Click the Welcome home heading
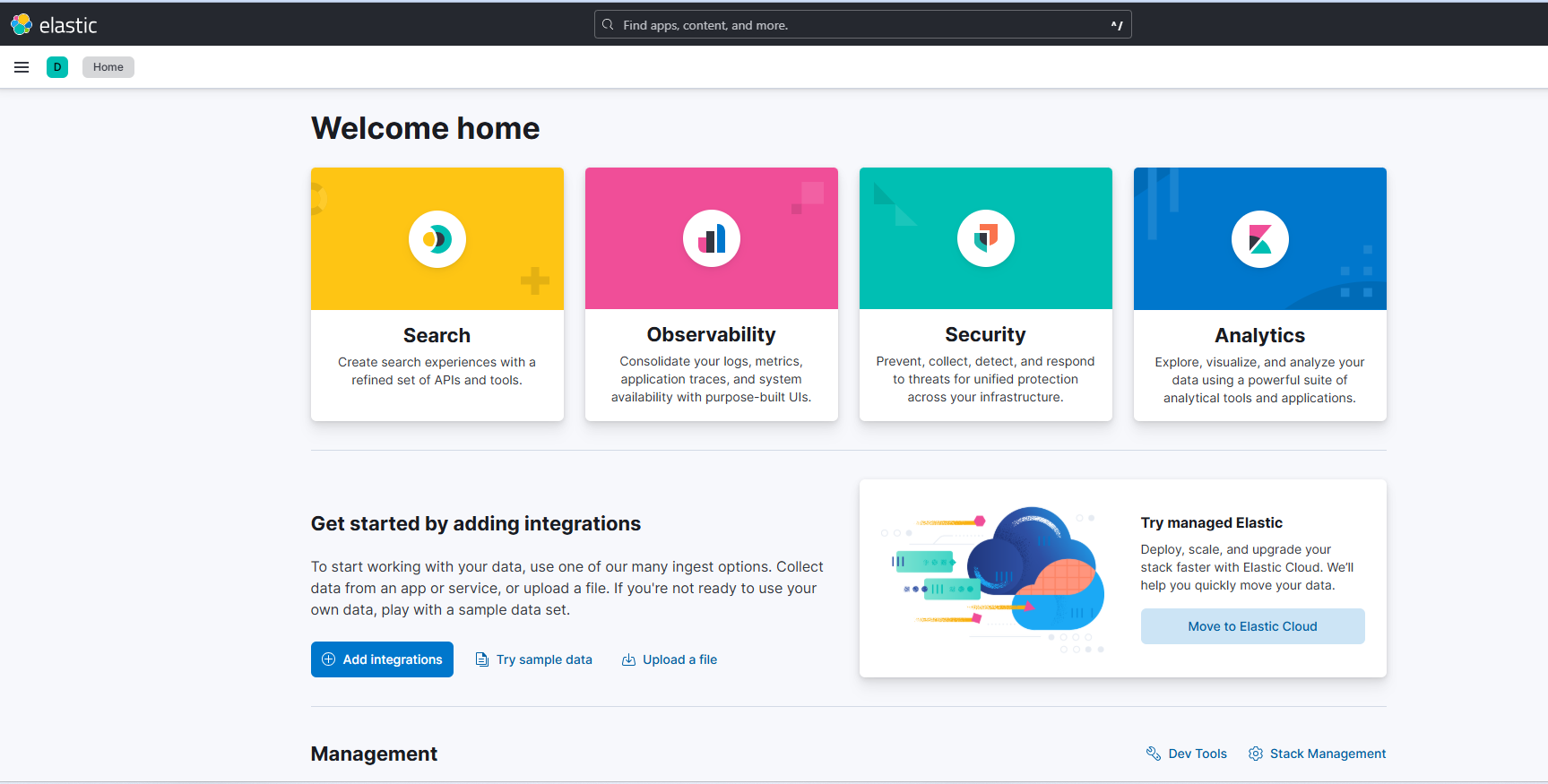 pos(425,128)
